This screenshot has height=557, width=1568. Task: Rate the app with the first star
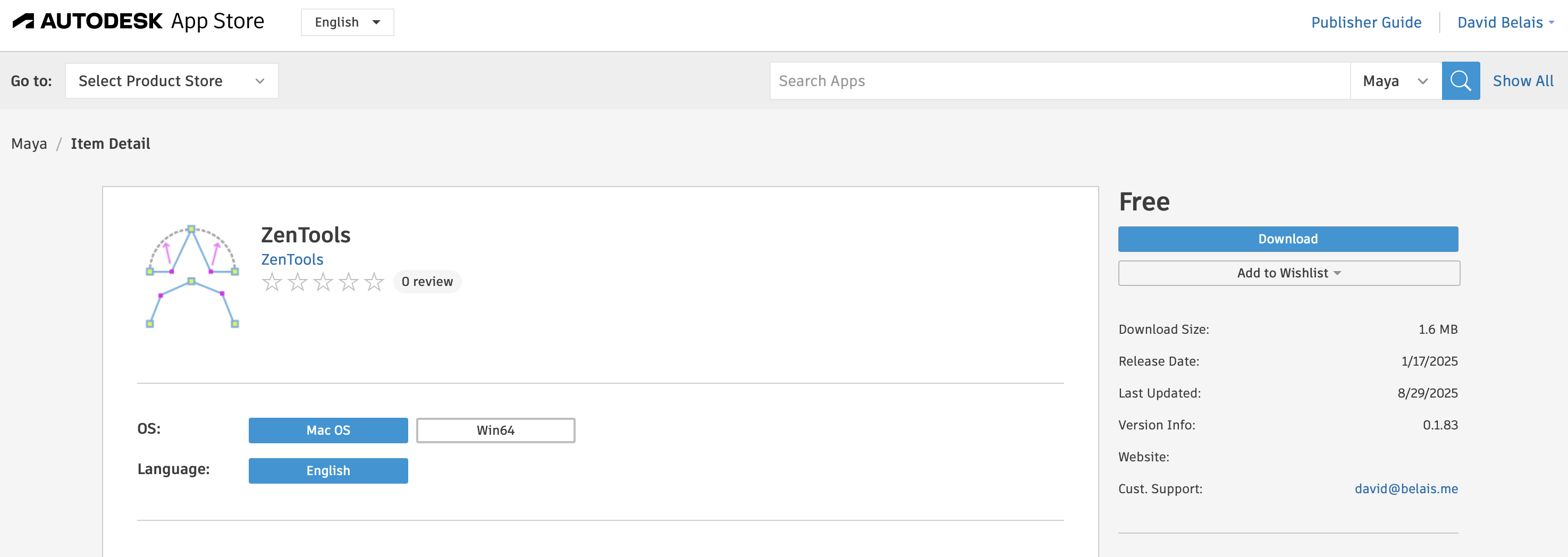pyautogui.click(x=272, y=282)
